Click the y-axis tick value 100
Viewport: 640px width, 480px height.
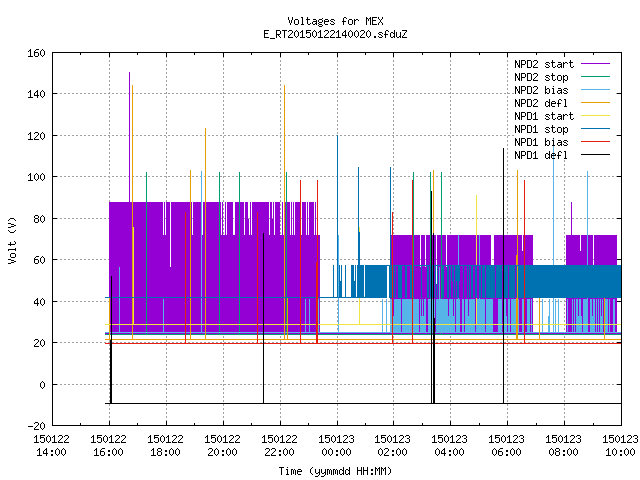point(36,177)
